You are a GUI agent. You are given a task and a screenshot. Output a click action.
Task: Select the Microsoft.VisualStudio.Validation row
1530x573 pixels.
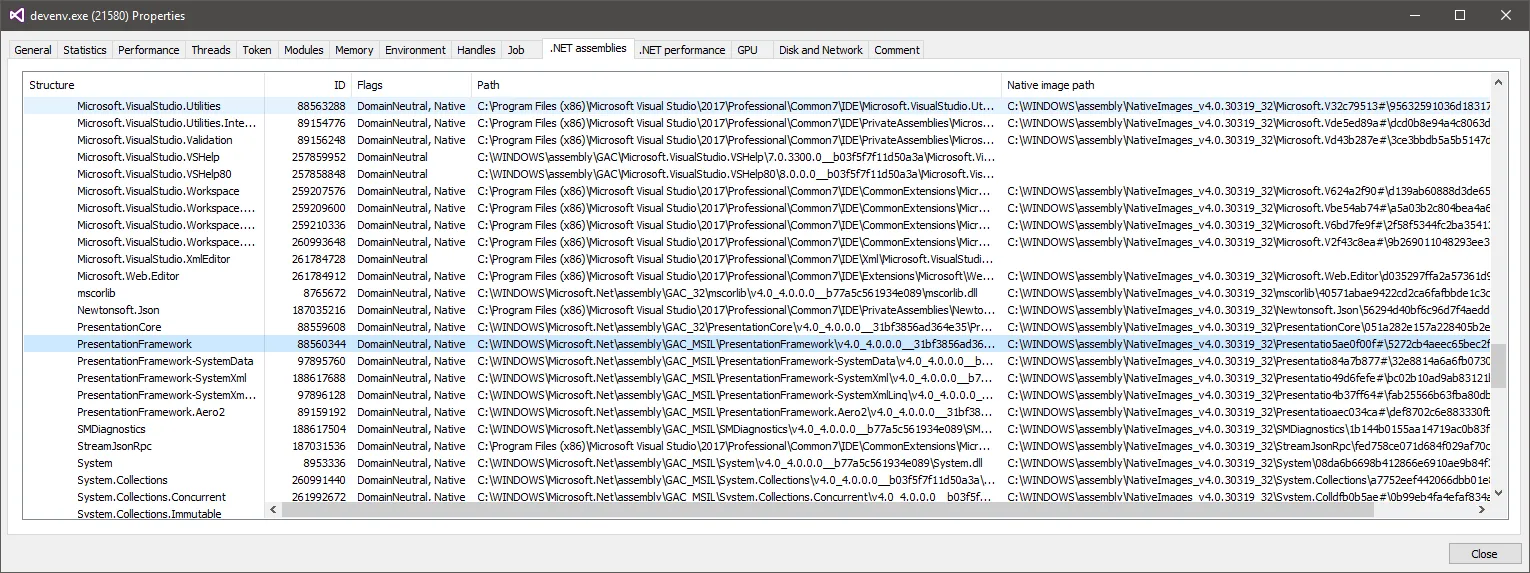click(757, 140)
